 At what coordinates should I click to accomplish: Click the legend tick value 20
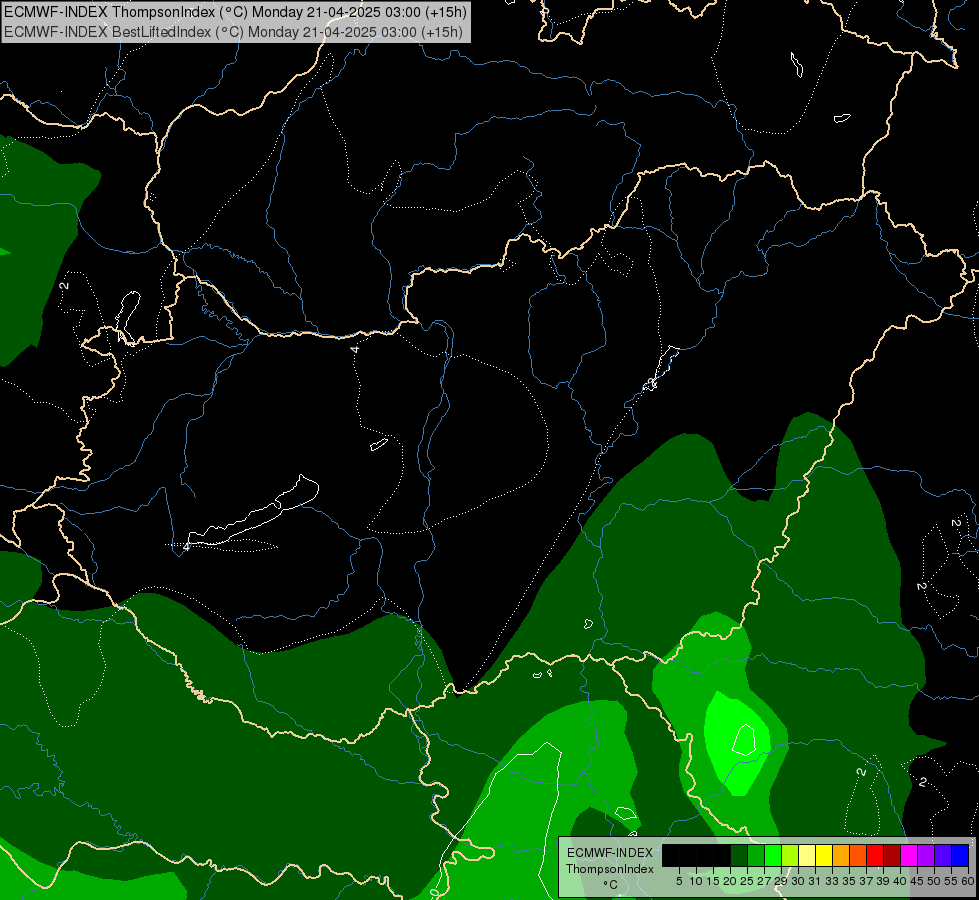[x=730, y=881]
